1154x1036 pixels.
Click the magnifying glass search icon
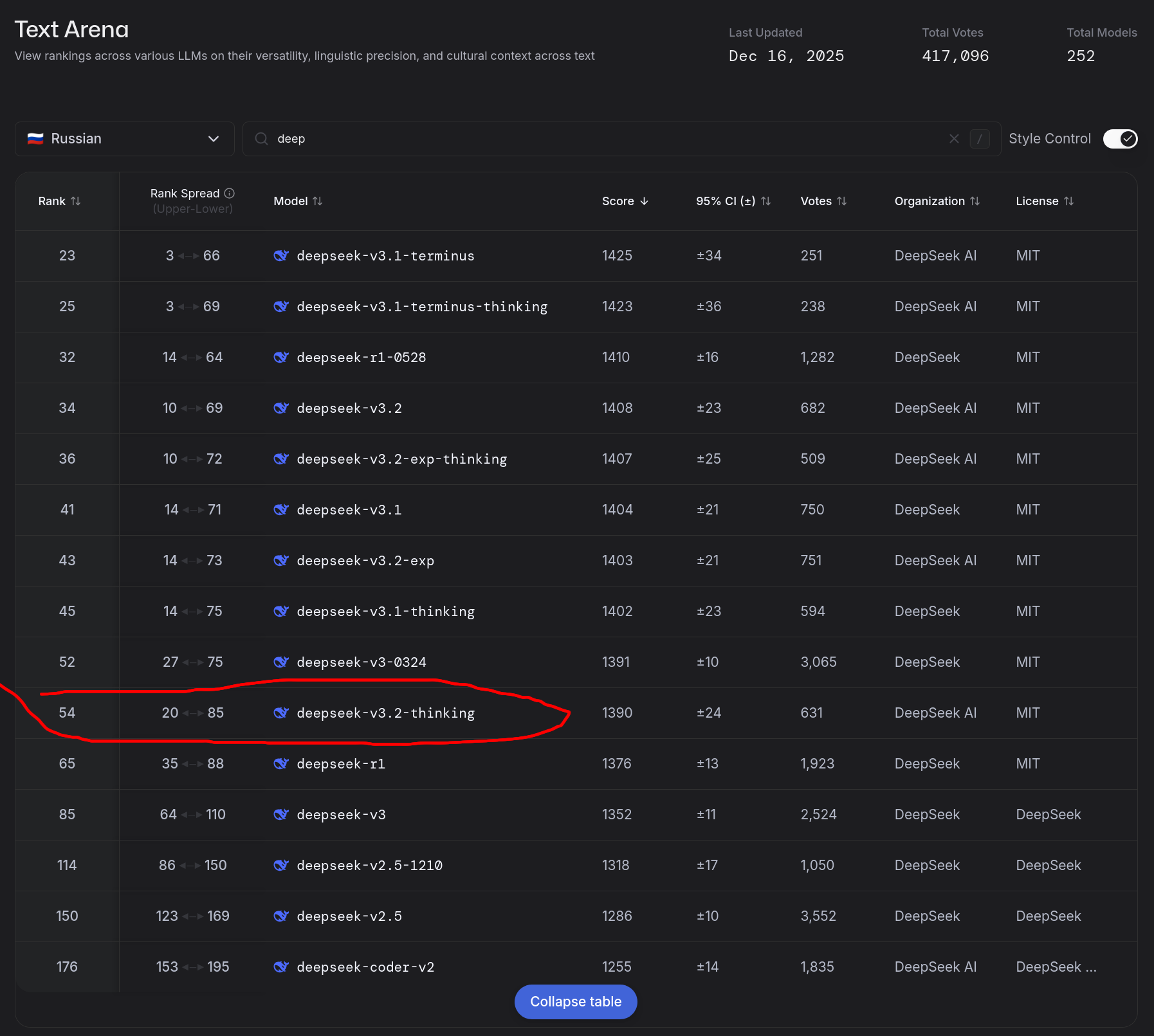click(261, 139)
